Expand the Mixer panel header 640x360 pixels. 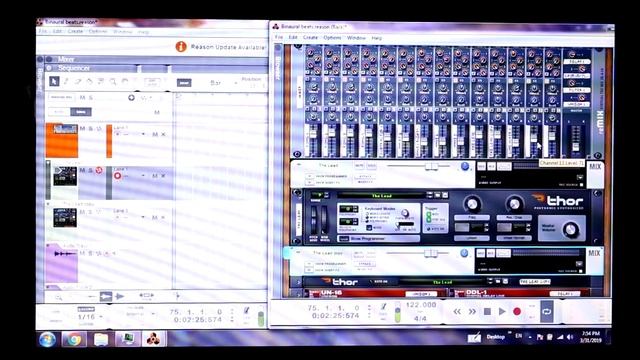point(50,59)
